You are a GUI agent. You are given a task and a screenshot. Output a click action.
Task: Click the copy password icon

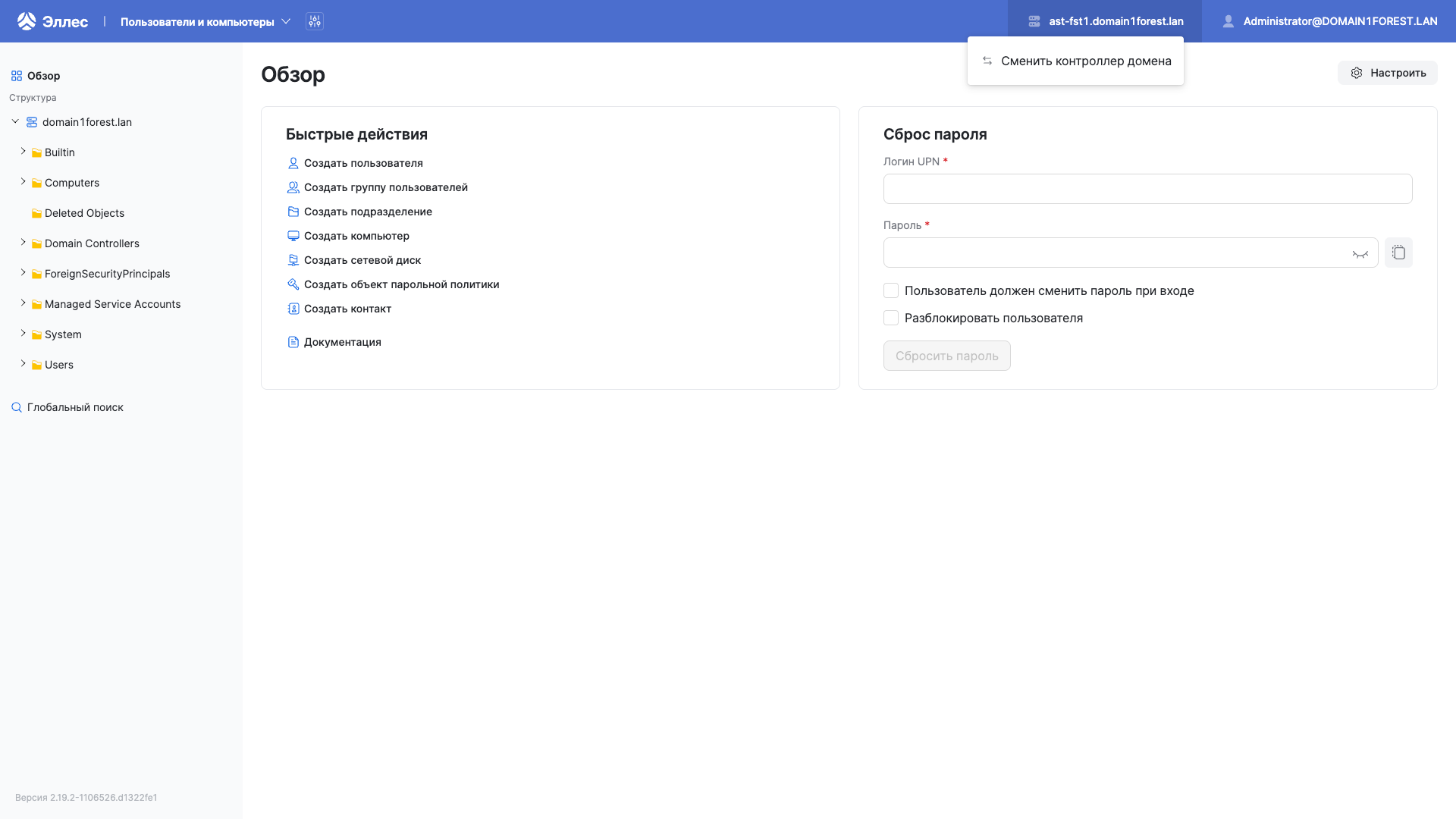1398,253
